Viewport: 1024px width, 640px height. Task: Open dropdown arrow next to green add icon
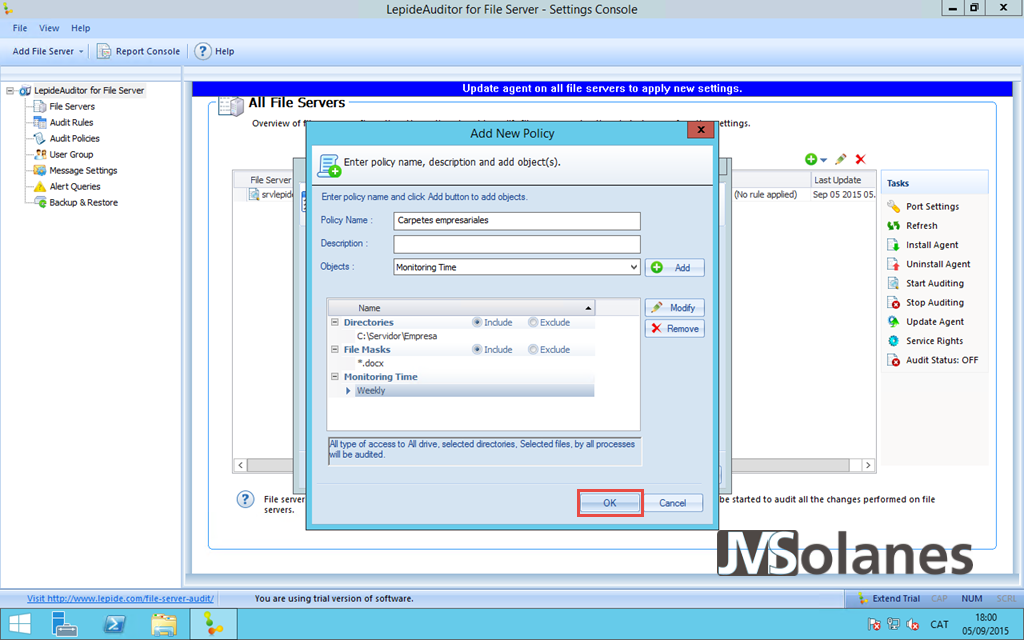pos(824,160)
